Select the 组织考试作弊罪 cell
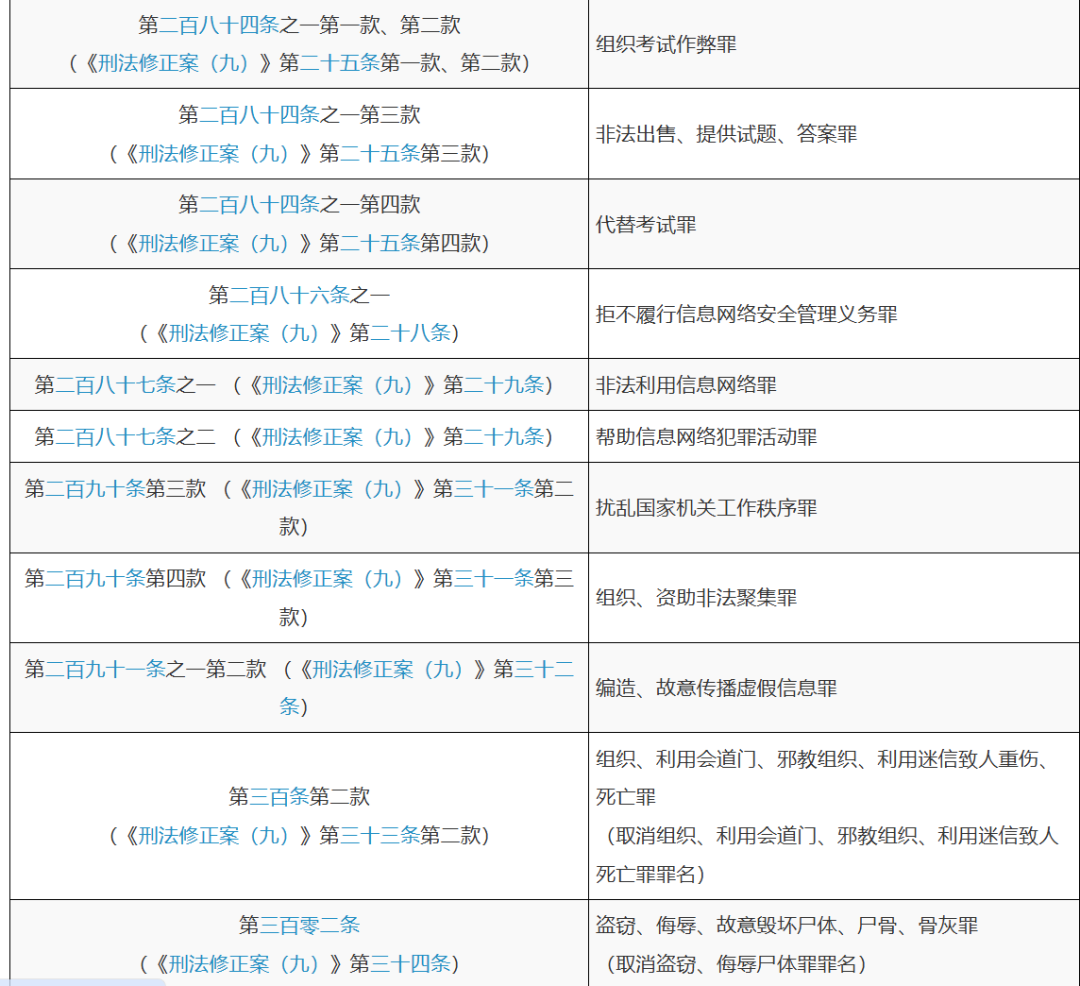Image resolution: width=1080 pixels, height=986 pixels. point(833,44)
